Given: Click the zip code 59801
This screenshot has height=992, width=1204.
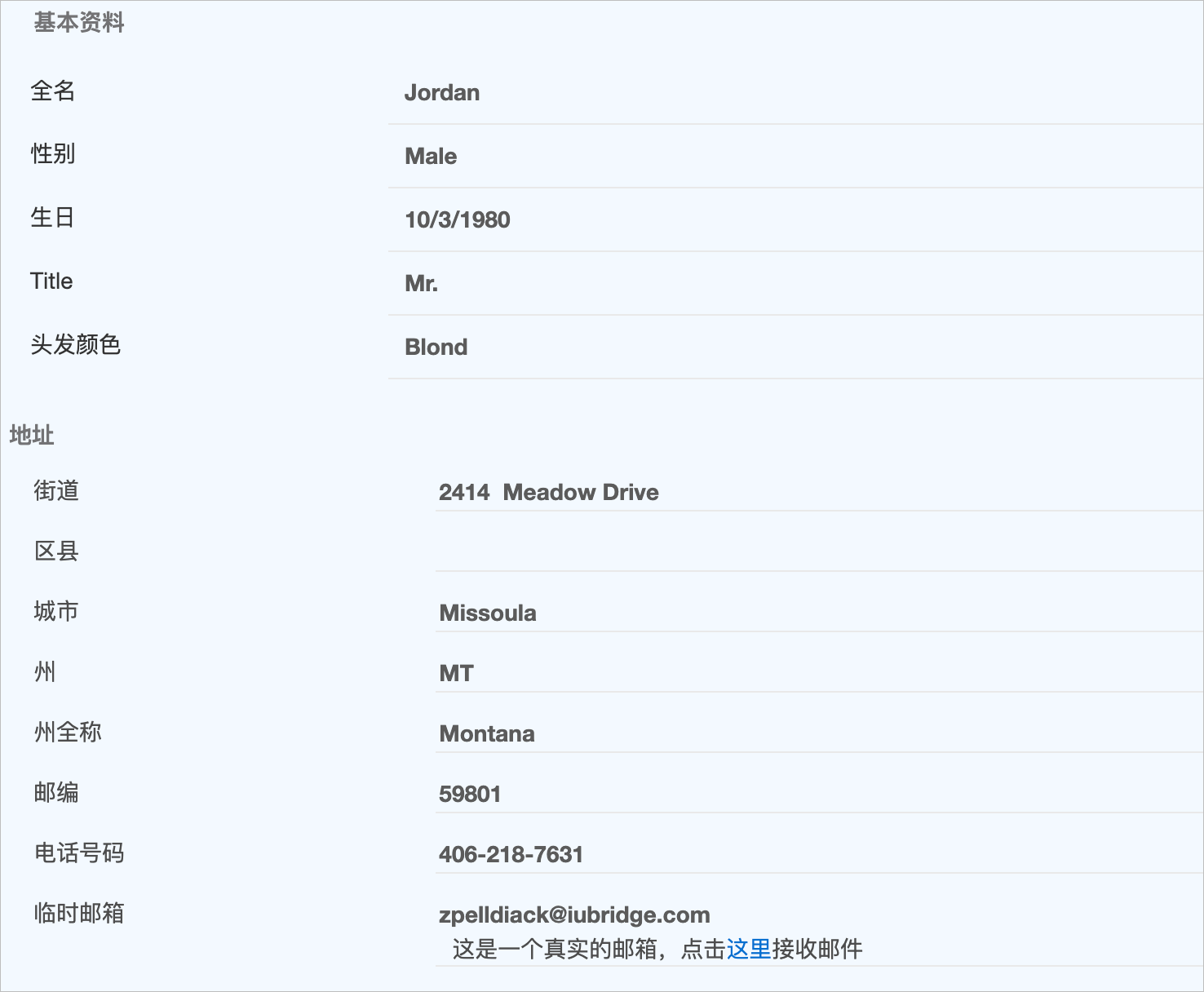Looking at the screenshot, I should 470,795.
